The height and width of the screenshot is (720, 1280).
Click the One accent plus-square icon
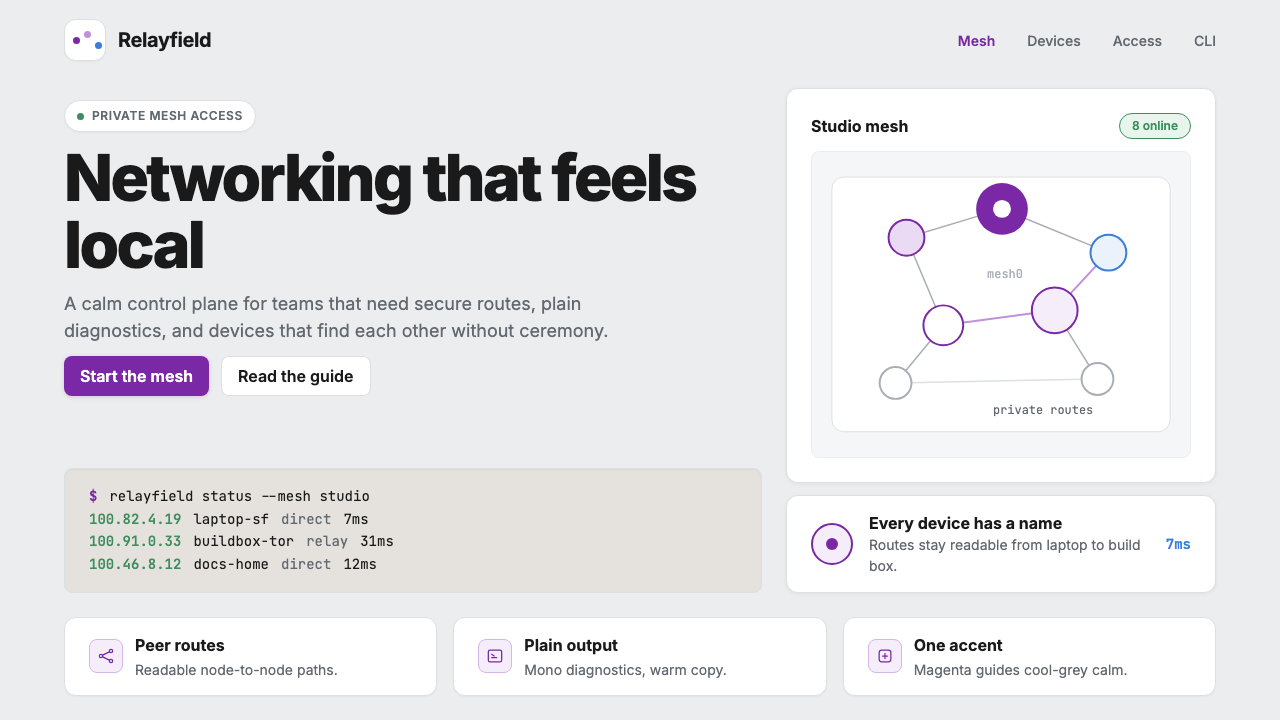[x=885, y=656]
